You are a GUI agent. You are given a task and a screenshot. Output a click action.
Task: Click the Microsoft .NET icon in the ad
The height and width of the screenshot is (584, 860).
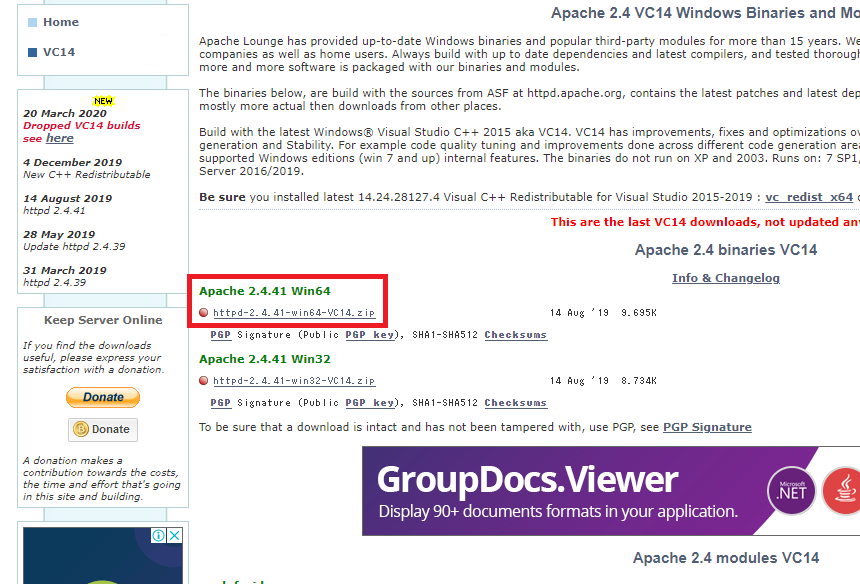[x=791, y=490]
